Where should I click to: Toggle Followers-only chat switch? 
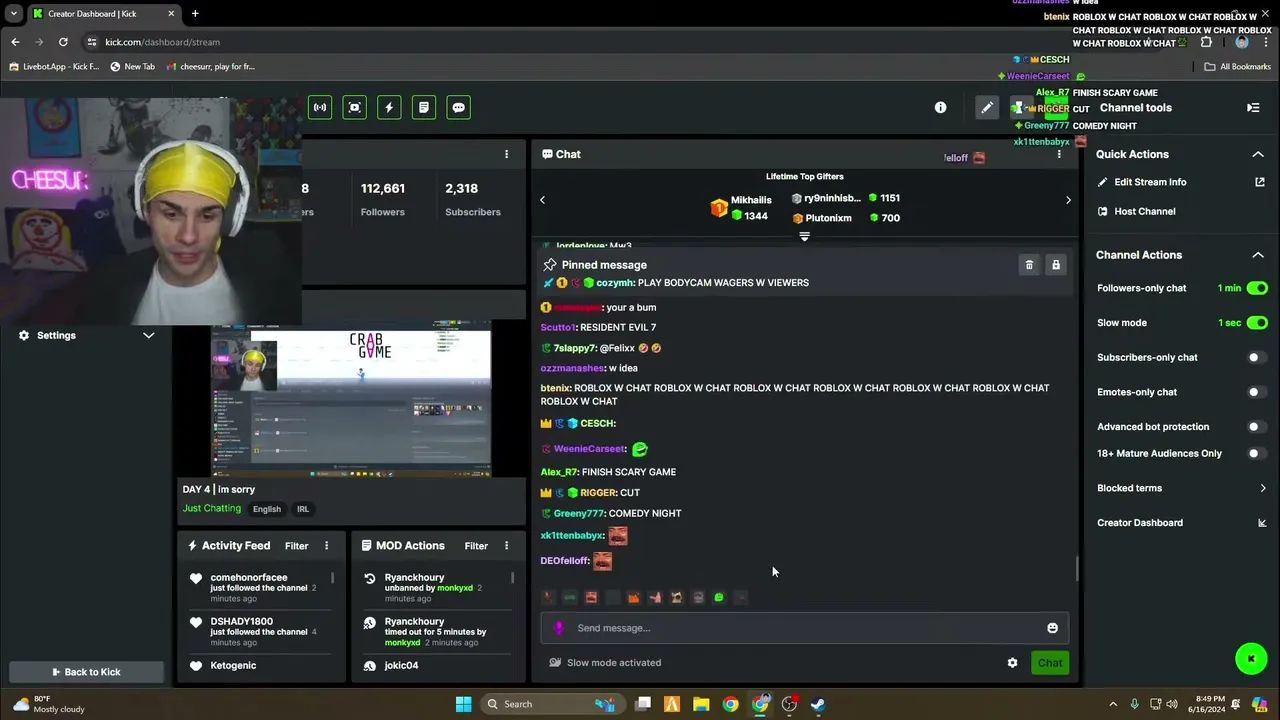(1257, 288)
